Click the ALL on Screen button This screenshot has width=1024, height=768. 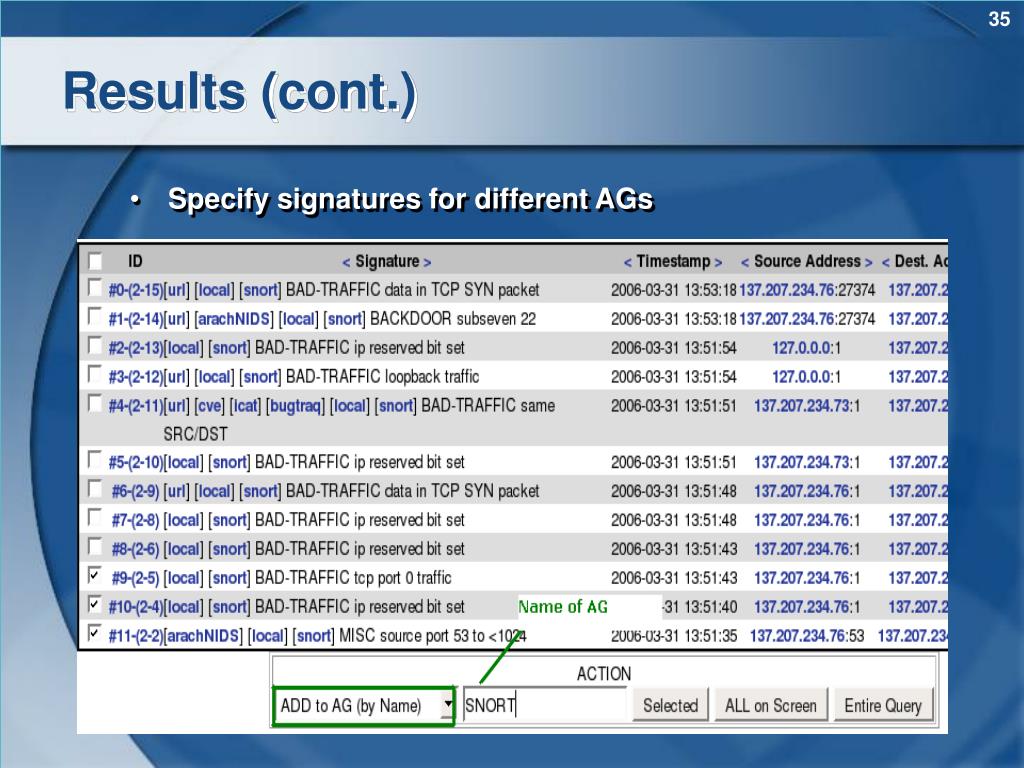pos(771,706)
